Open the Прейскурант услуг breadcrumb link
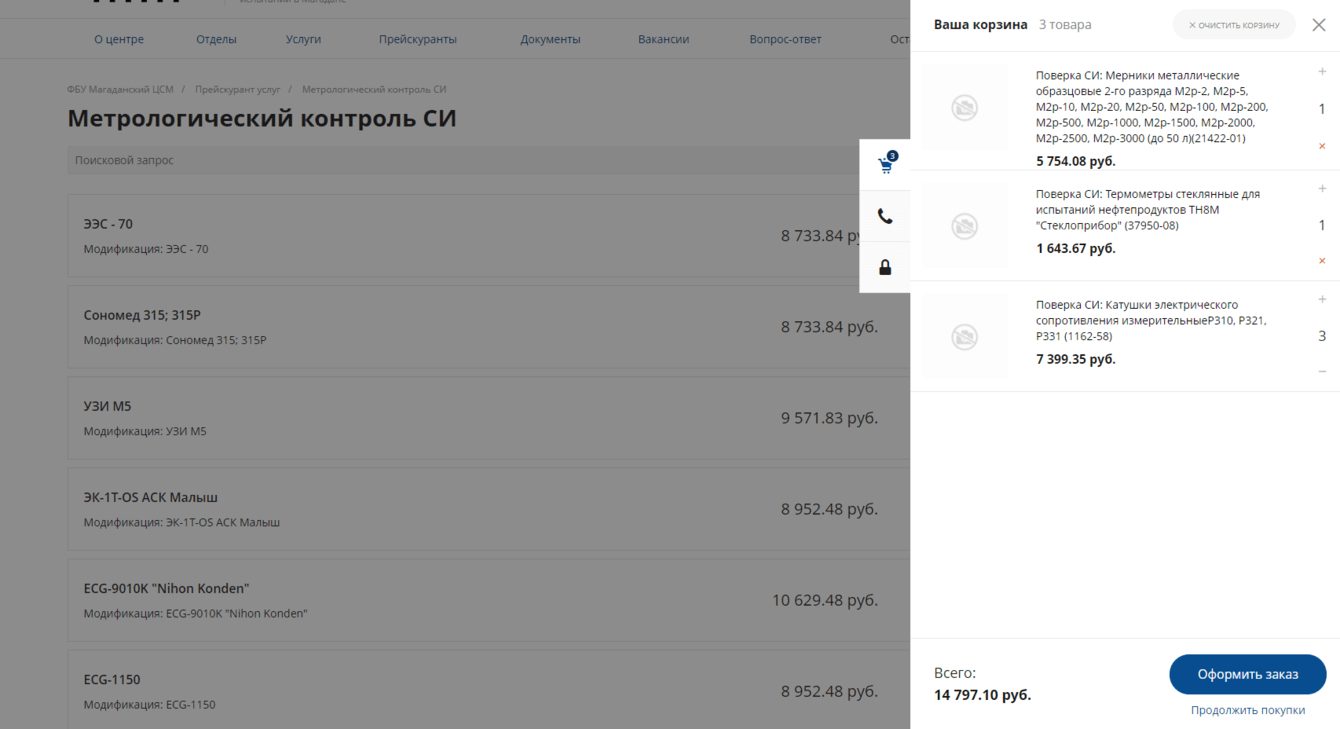The width and height of the screenshot is (1340, 729). [x=237, y=90]
